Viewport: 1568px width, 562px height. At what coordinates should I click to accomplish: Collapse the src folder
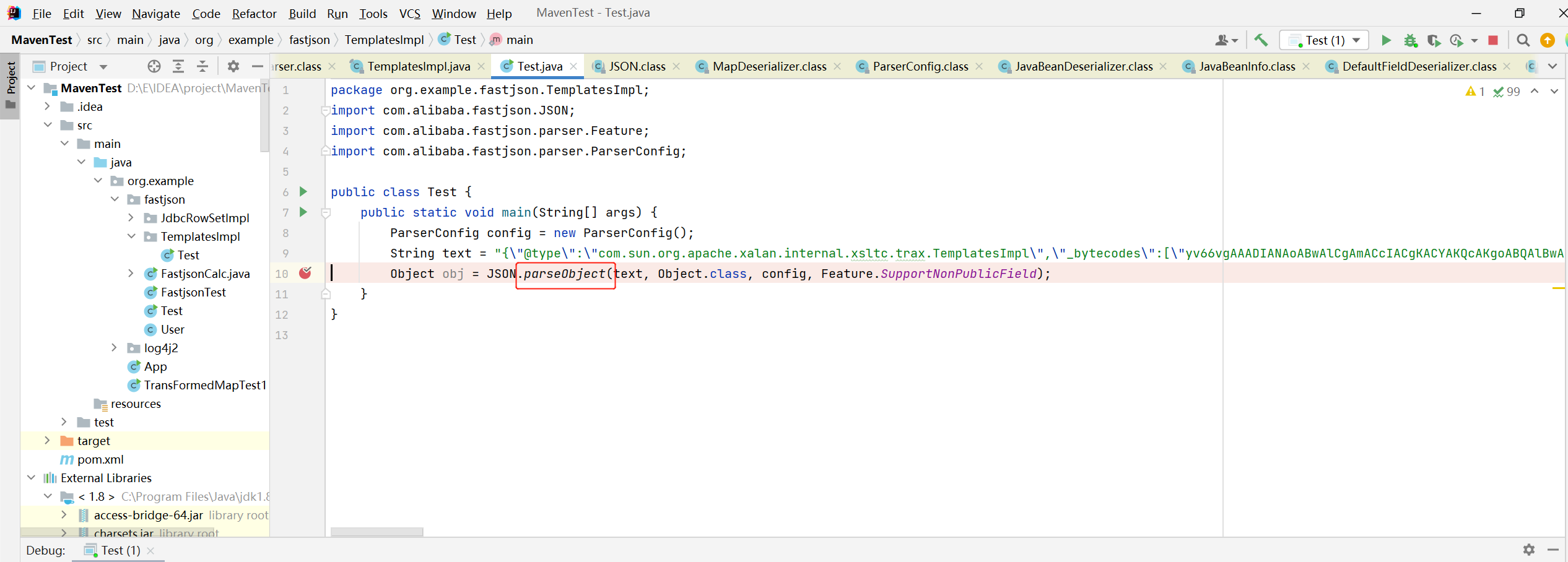[x=48, y=125]
